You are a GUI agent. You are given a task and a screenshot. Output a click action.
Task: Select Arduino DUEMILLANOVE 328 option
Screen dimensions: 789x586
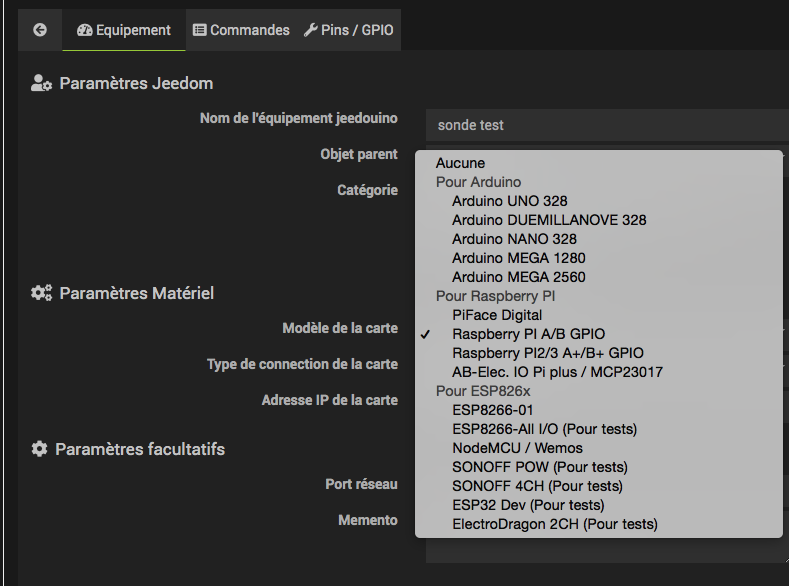click(549, 220)
